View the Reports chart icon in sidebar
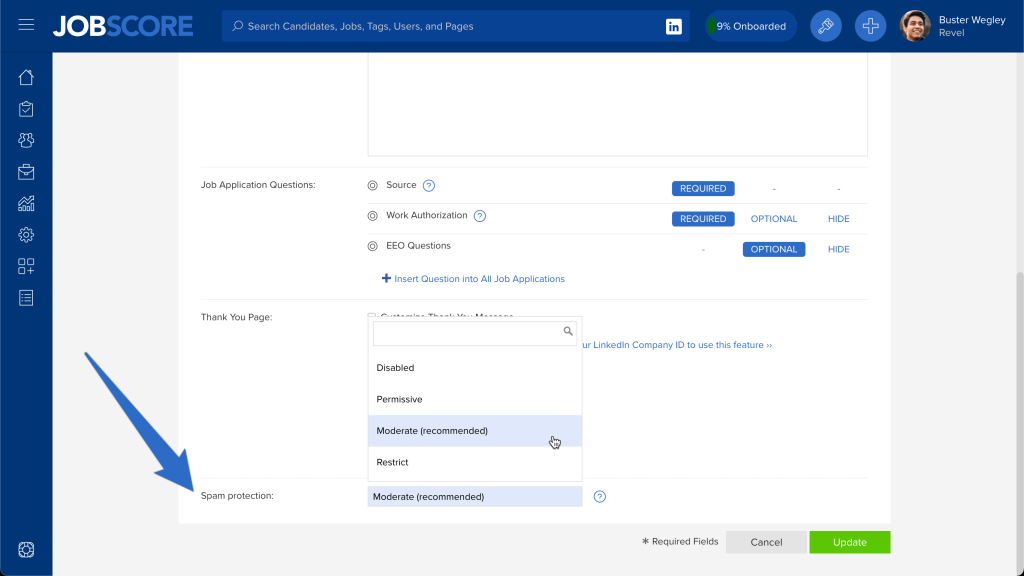This screenshot has height=576, width=1024. [25, 203]
